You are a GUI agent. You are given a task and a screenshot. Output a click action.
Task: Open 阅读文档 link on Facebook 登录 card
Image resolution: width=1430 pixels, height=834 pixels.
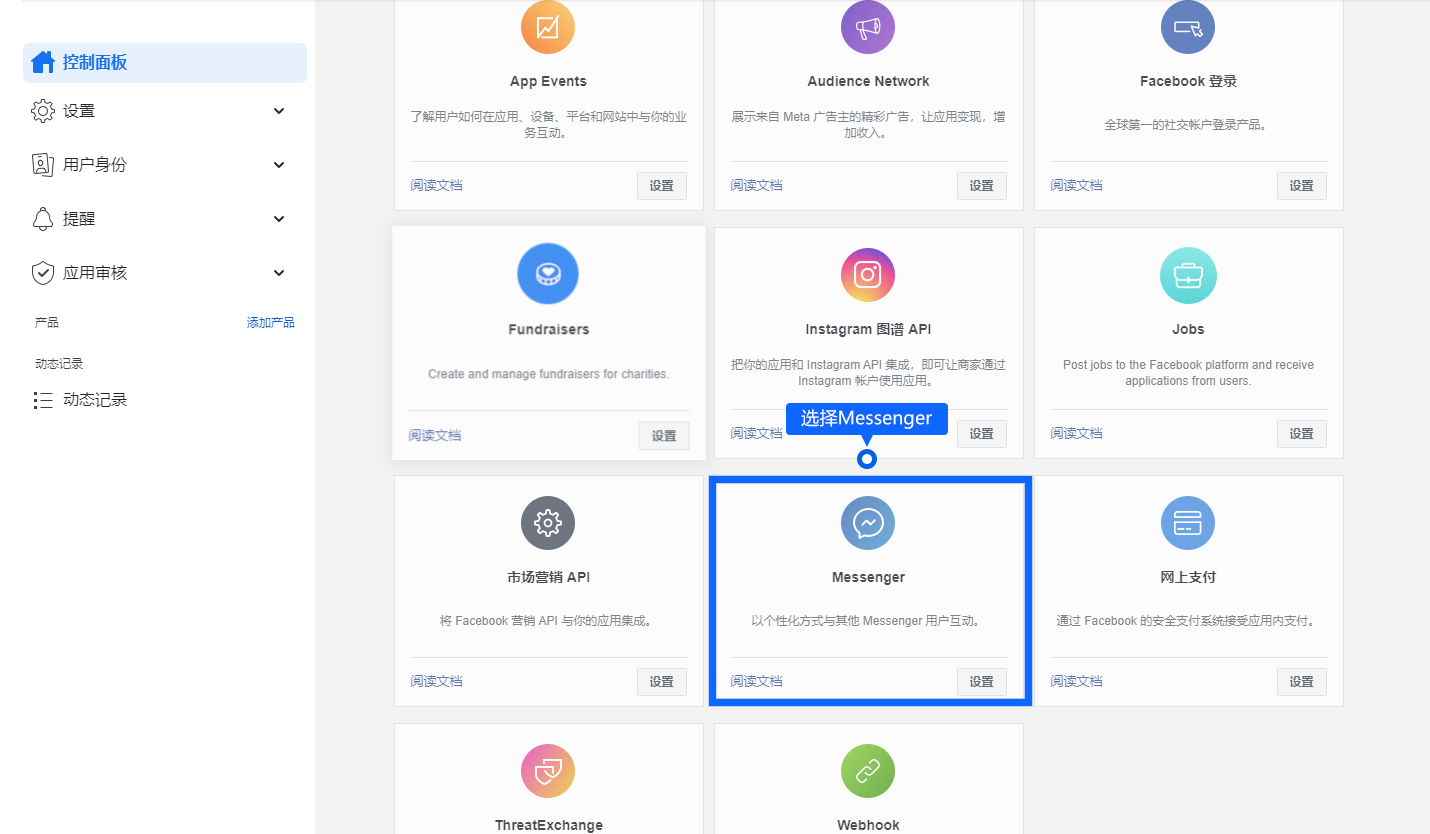point(1076,185)
